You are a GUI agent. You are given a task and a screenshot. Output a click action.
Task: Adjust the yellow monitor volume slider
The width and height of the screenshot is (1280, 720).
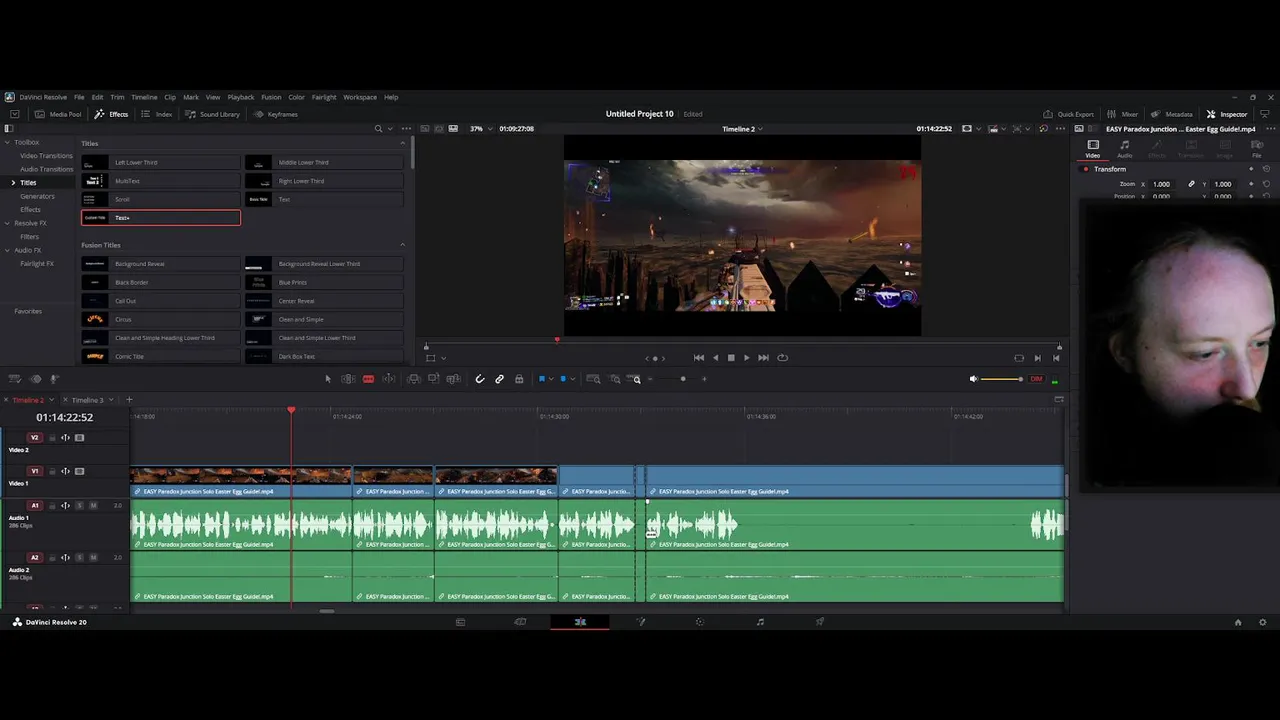click(x=1001, y=379)
